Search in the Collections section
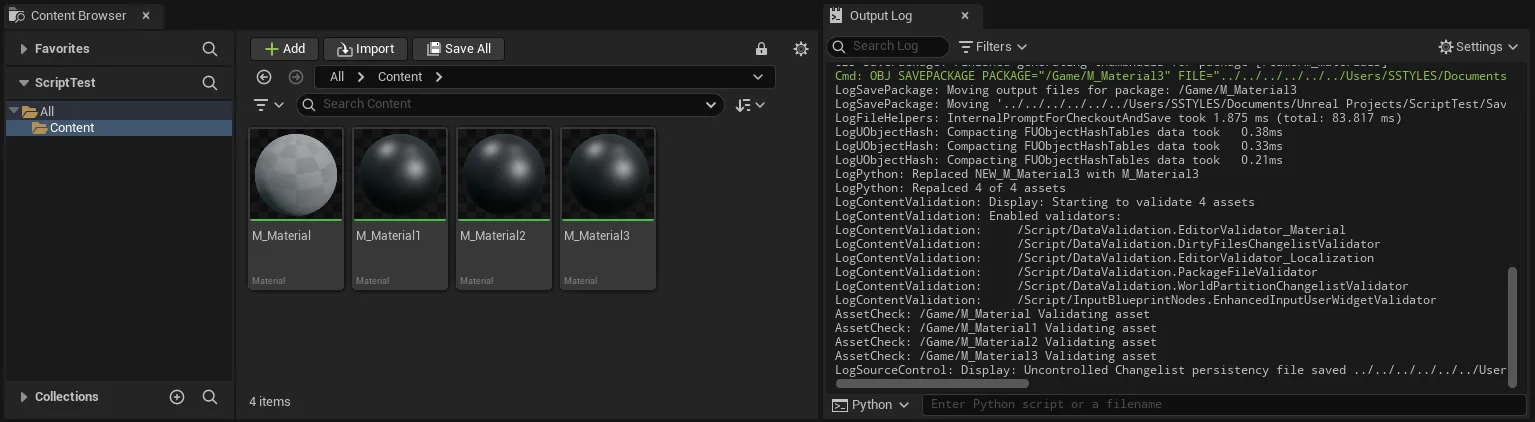The image size is (1535, 422). click(210, 397)
